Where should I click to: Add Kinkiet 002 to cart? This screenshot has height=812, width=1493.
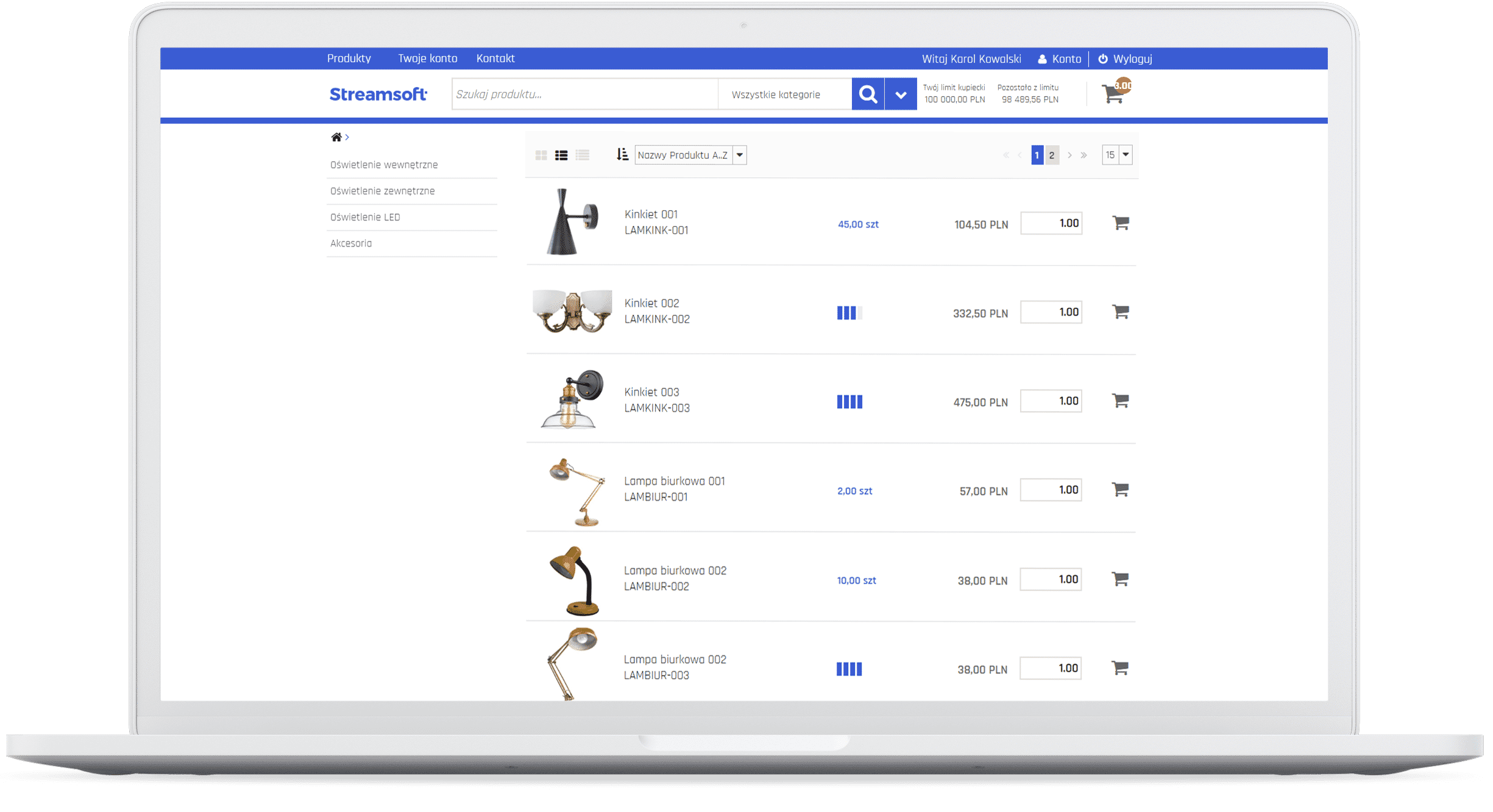(1120, 312)
